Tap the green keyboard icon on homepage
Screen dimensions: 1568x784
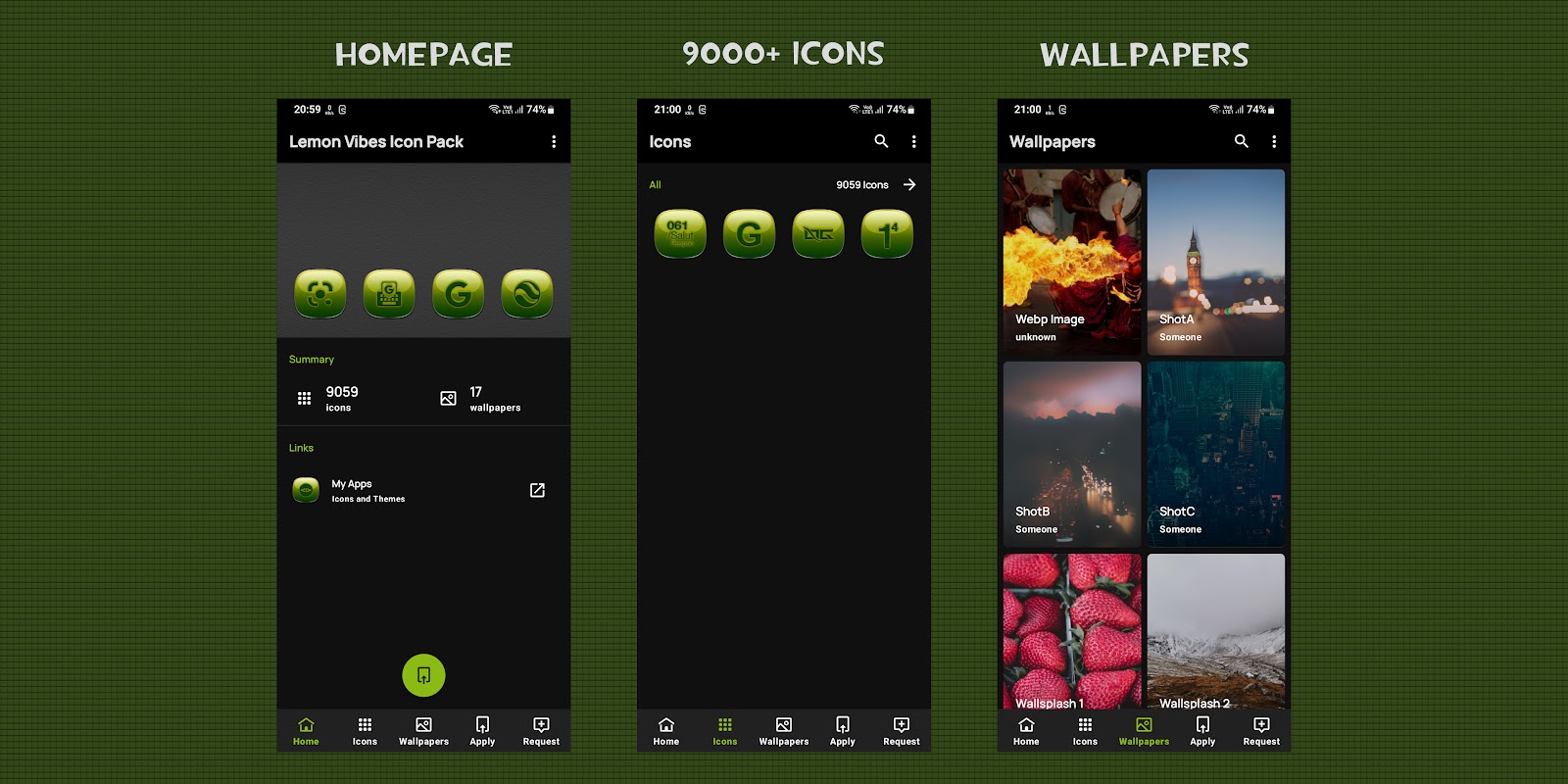tap(389, 293)
